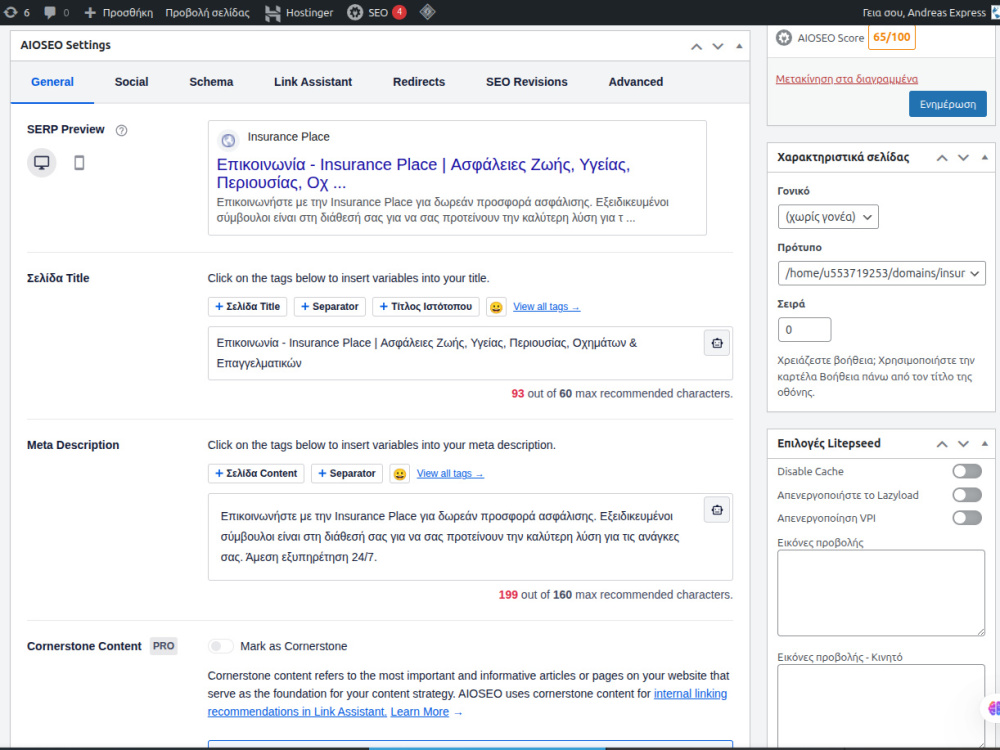
Task: Click the Σειρά order number field
Action: pyautogui.click(x=804, y=330)
